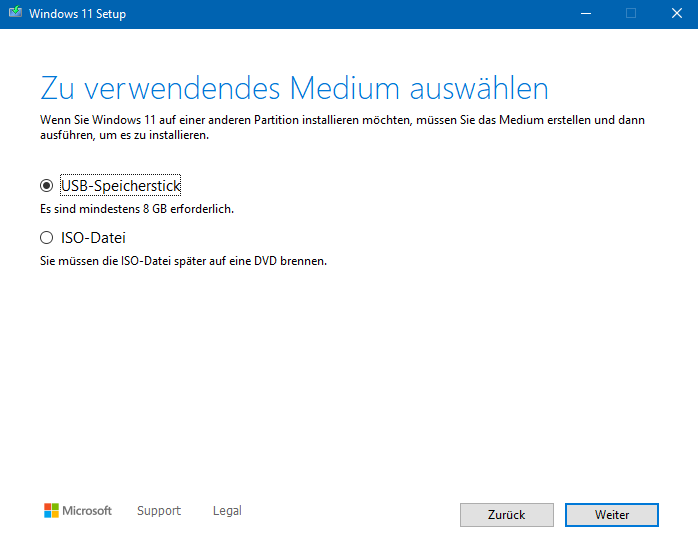This screenshot has width=698, height=551.
Task: Go back with the Zurück button
Action: click(507, 515)
